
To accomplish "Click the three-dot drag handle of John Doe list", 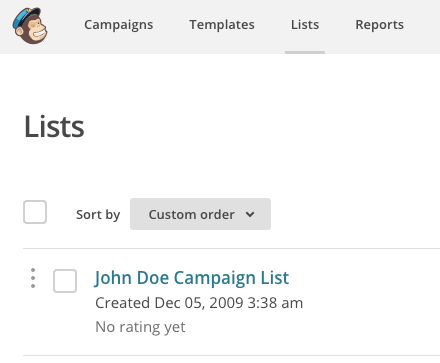I will [33, 278].
